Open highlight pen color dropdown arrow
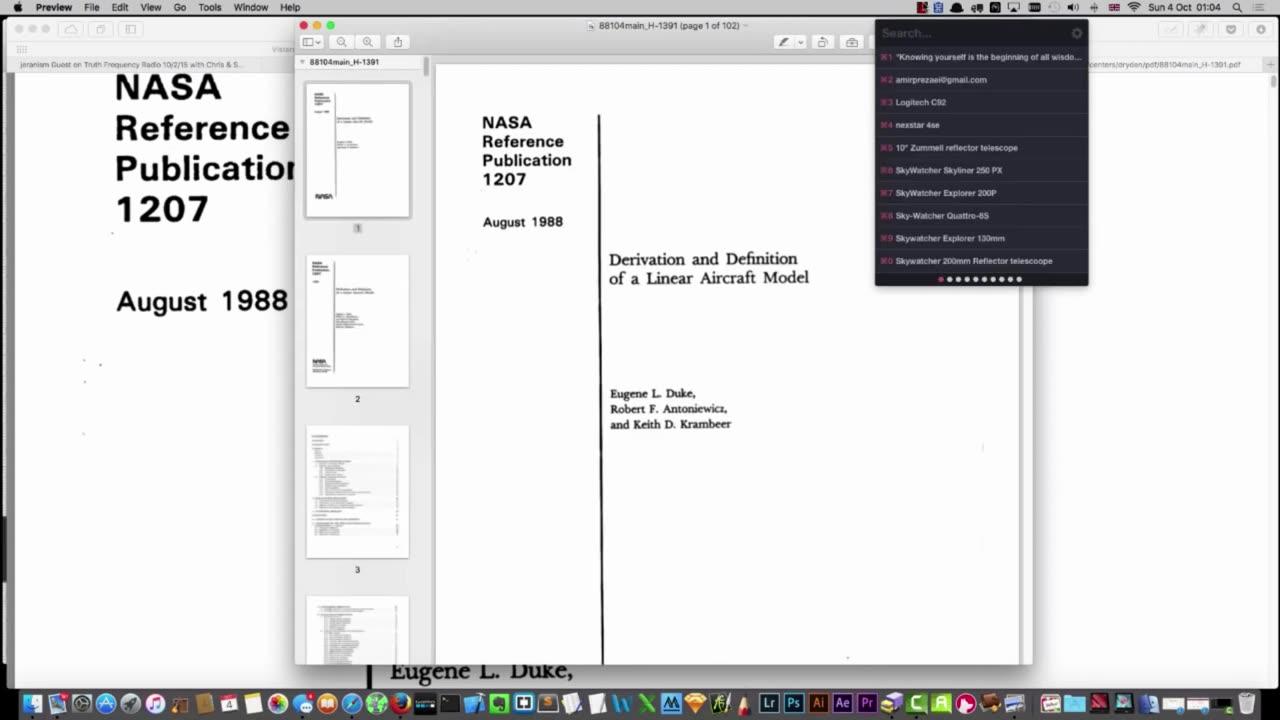 coord(800,42)
